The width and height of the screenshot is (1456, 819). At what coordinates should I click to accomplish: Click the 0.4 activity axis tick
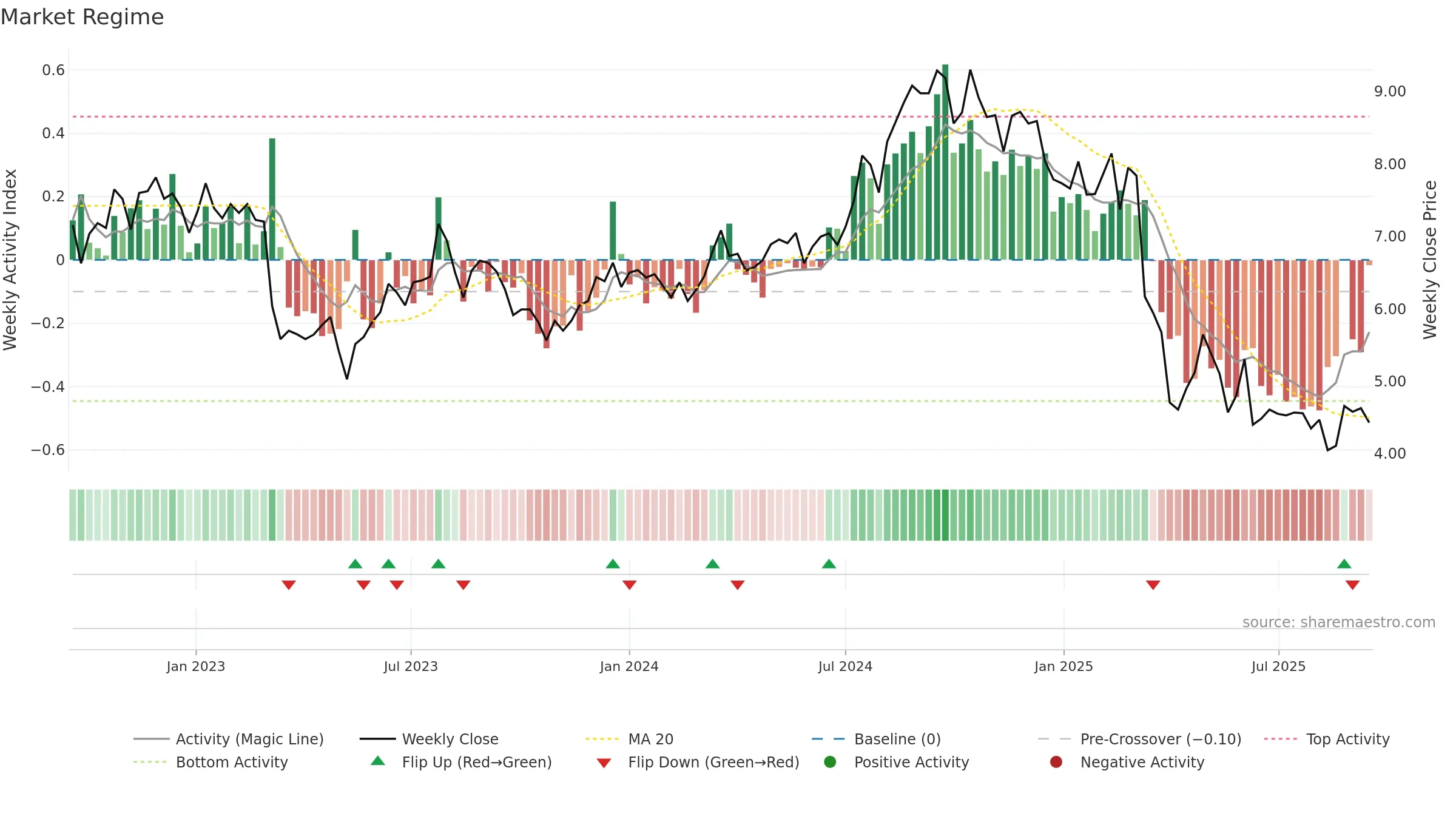[x=53, y=133]
